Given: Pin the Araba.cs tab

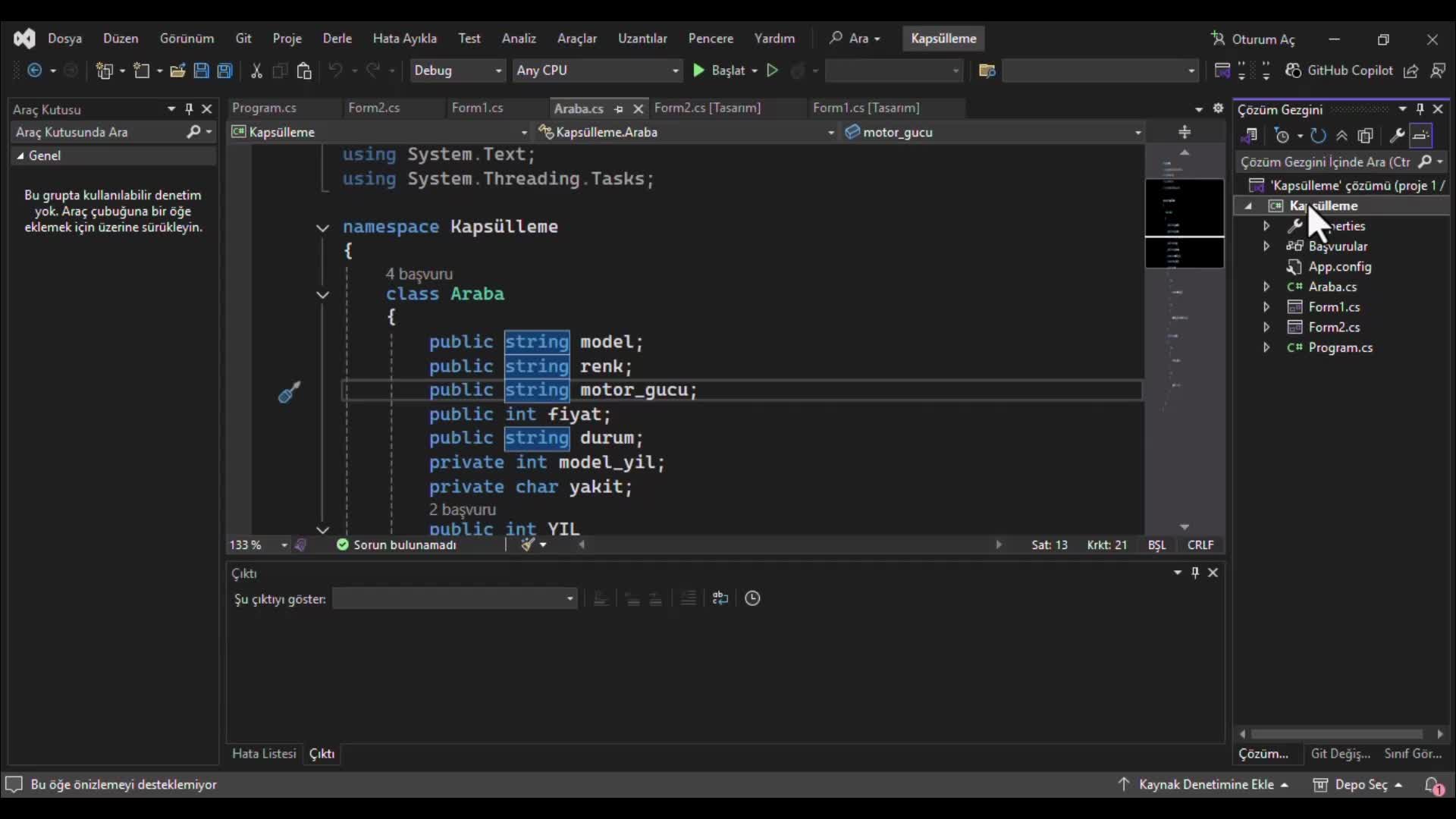Looking at the screenshot, I should pos(619,109).
